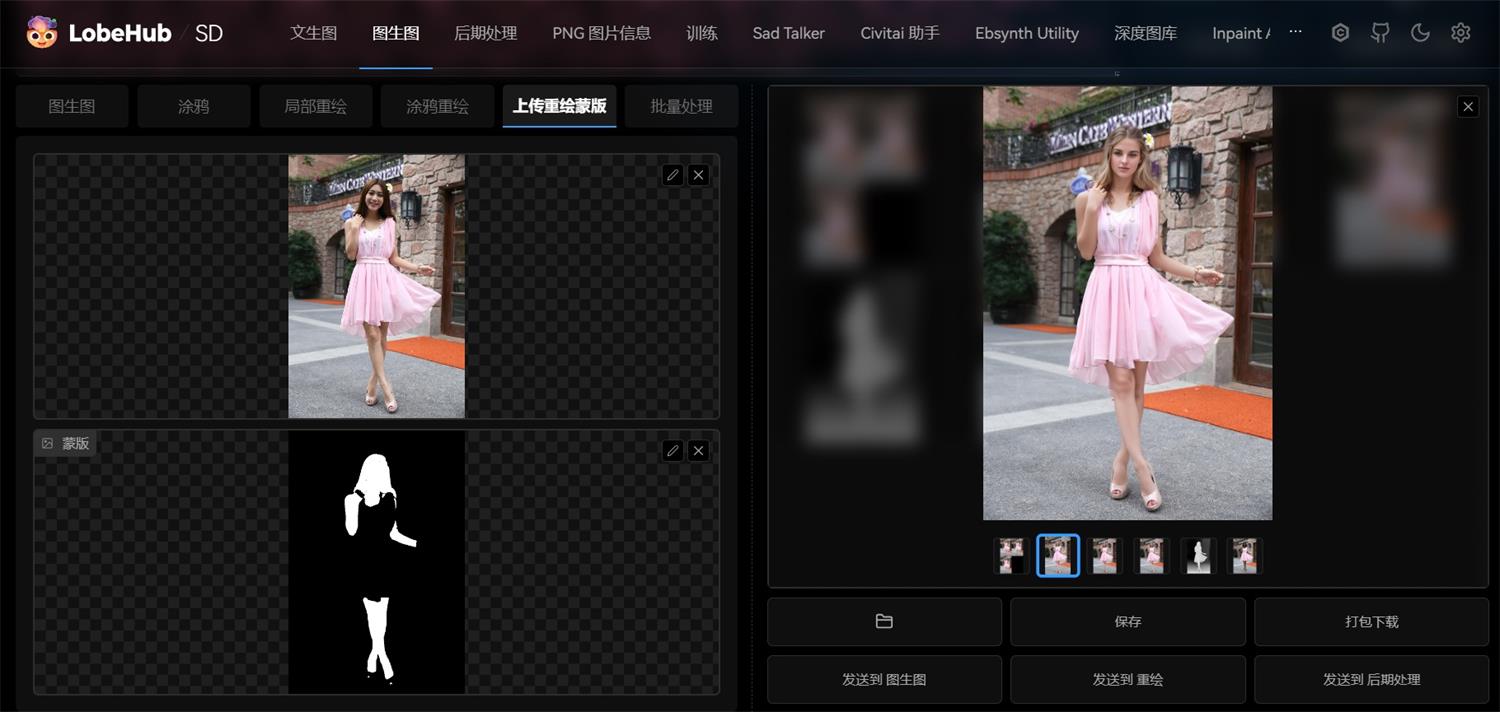Click the 保存 button

click(1128, 622)
